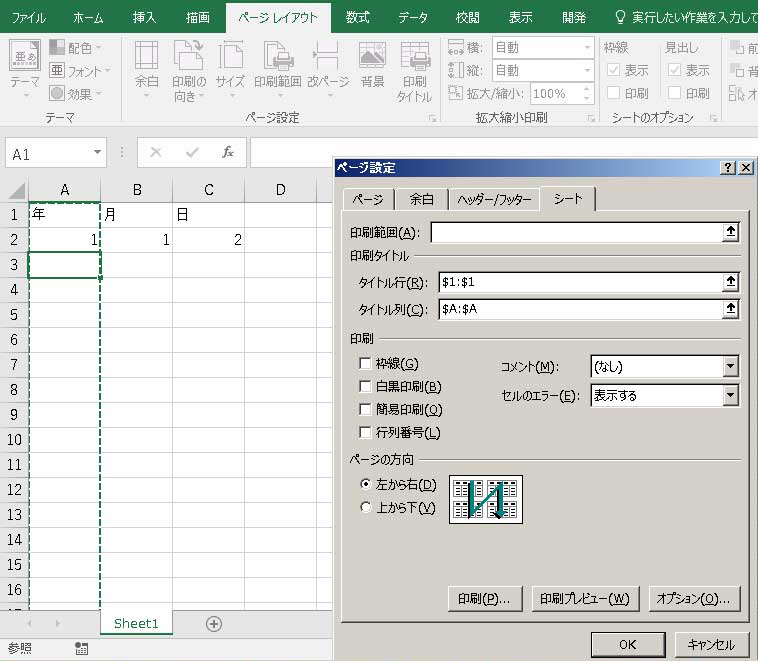Click inside the 印刷範囲(A) input field
Screen dimensions: 758x662
576,232
